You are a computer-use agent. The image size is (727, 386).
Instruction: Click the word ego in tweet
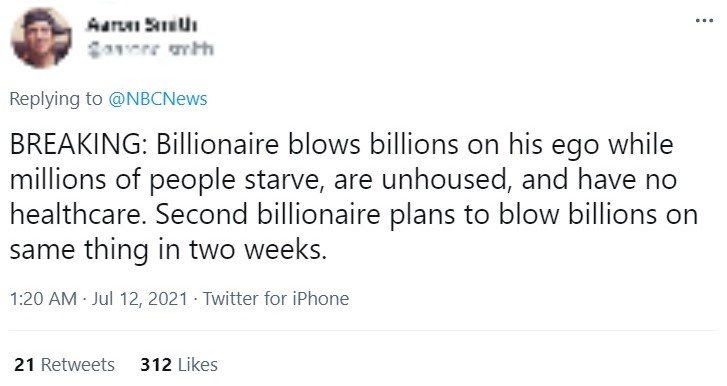coord(575,146)
